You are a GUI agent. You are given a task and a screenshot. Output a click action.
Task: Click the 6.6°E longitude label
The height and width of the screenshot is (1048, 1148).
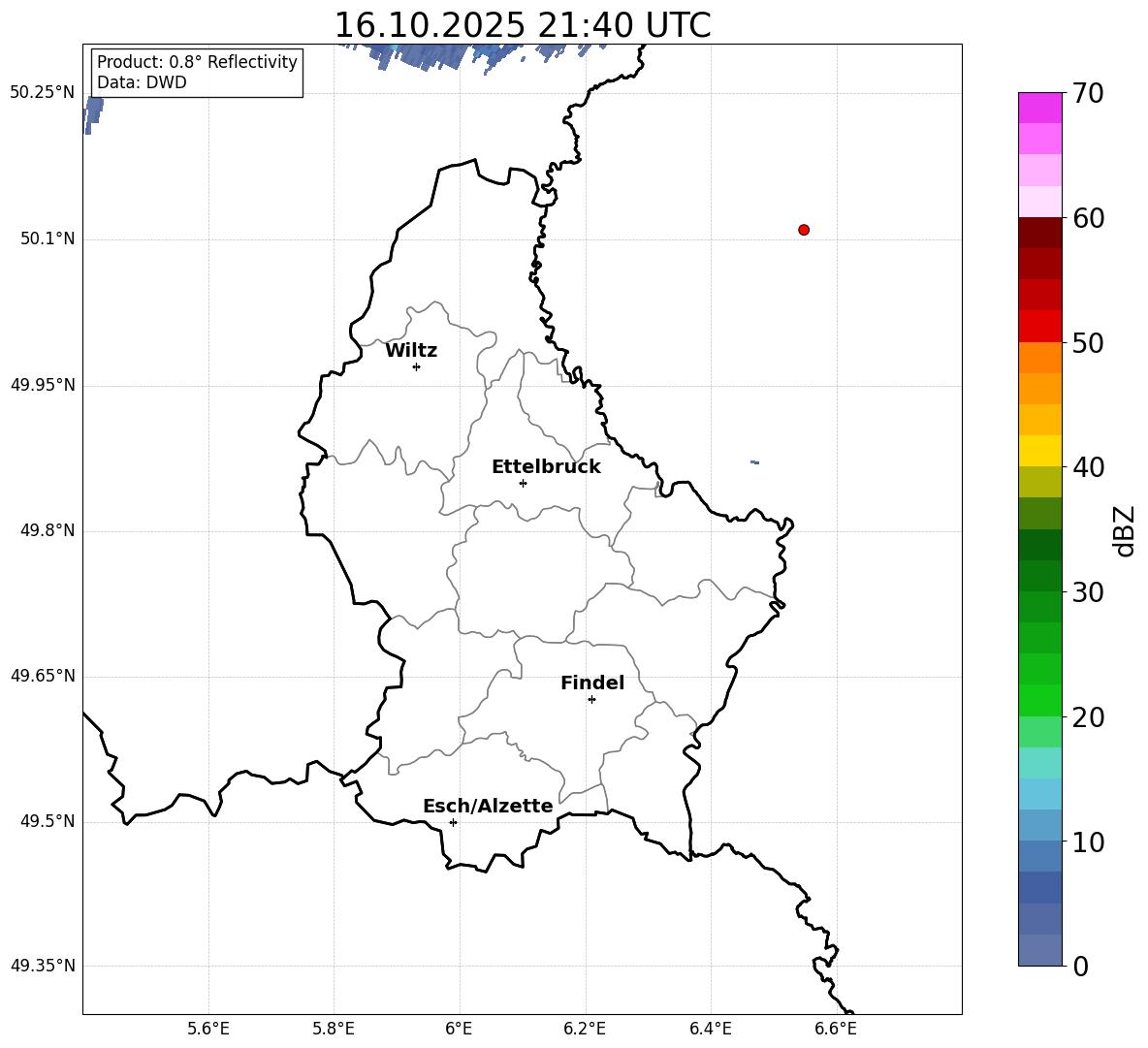point(836,1029)
